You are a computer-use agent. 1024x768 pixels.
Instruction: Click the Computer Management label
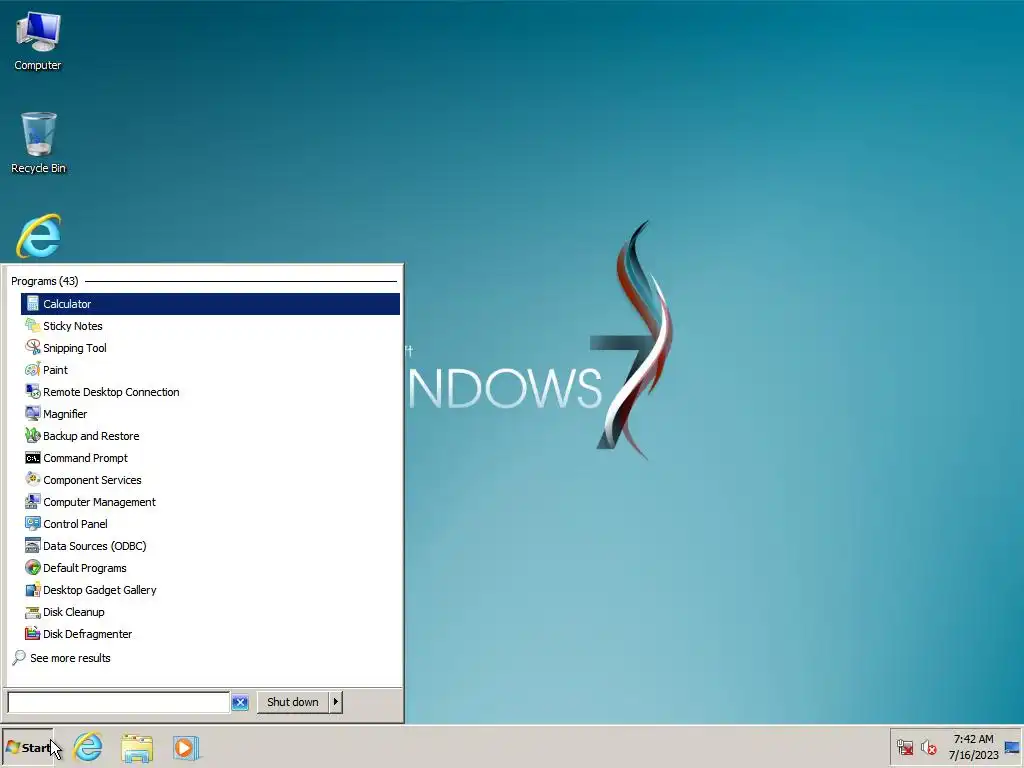(99, 502)
